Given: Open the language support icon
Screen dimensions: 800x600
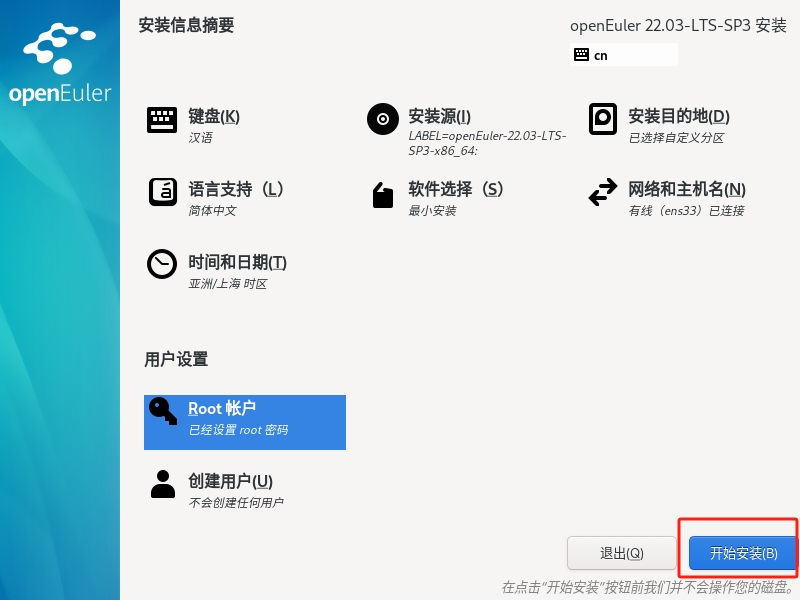Looking at the screenshot, I should pyautogui.click(x=163, y=192).
